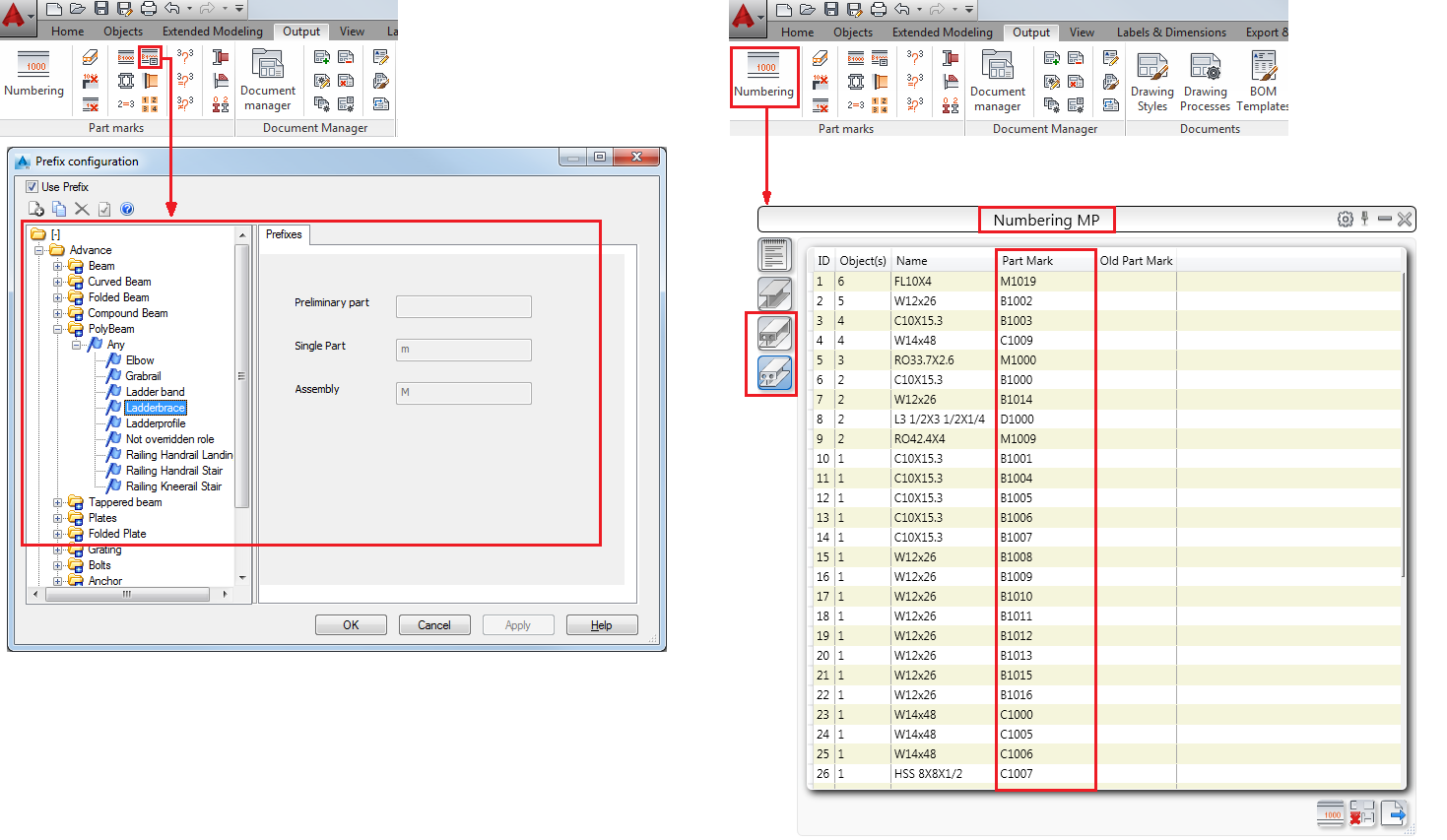This screenshot has width=1447, height=840.
Task: Expand the Curved Beam node
Action: click(x=57, y=281)
